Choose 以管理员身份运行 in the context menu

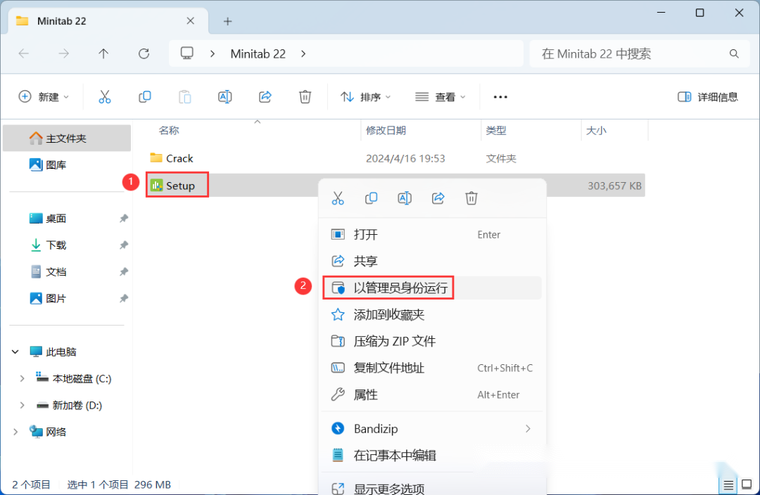pos(432,288)
